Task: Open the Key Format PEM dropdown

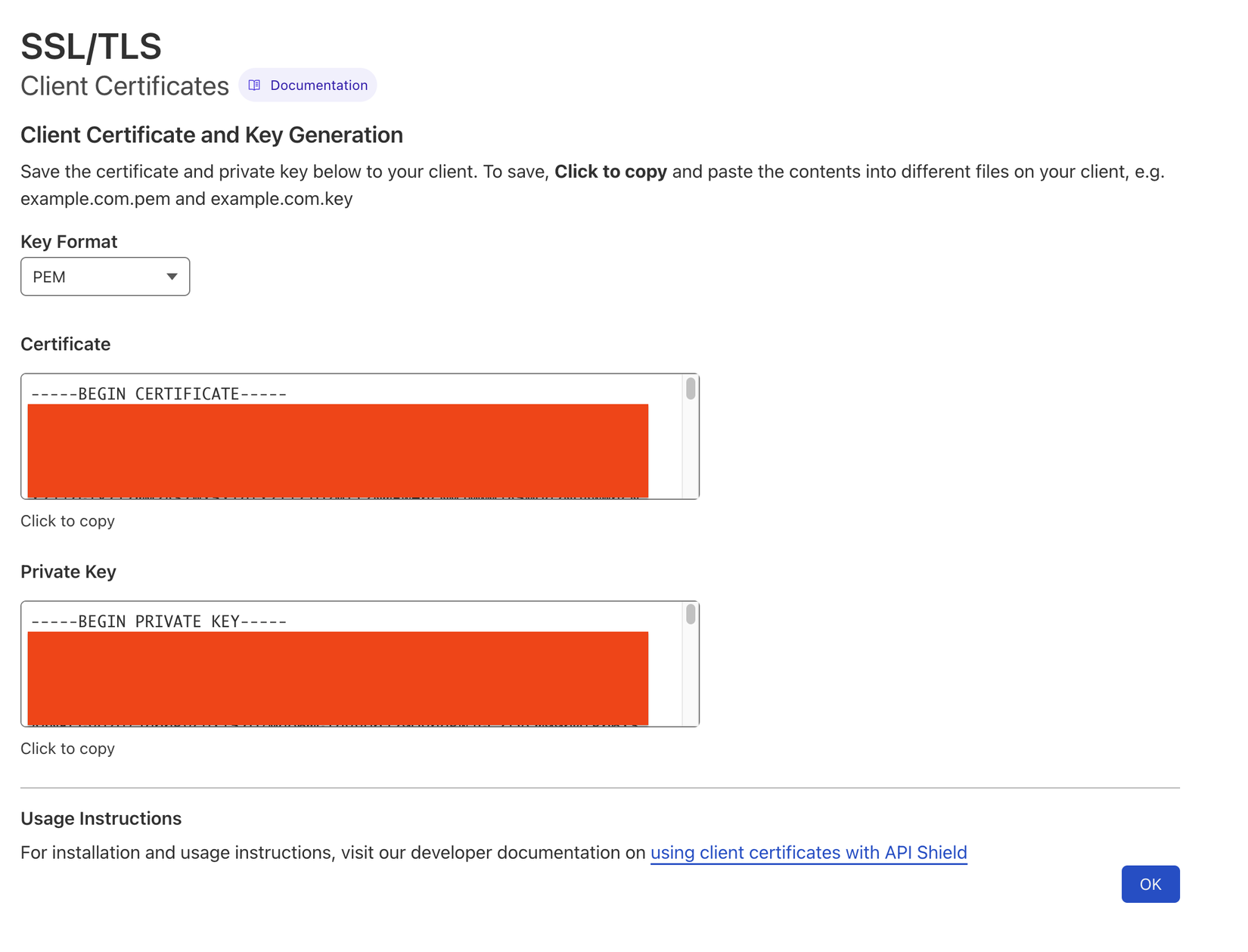Action: coord(104,277)
